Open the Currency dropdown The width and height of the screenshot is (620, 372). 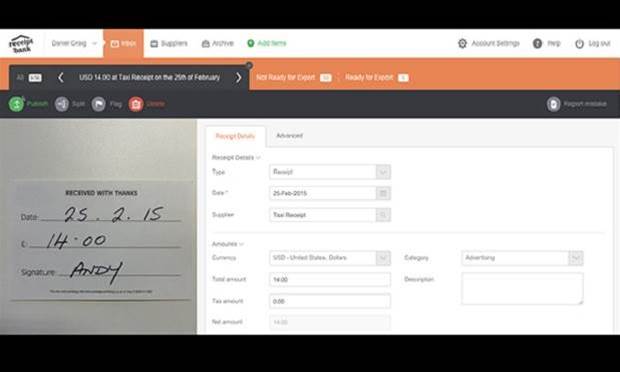point(330,258)
